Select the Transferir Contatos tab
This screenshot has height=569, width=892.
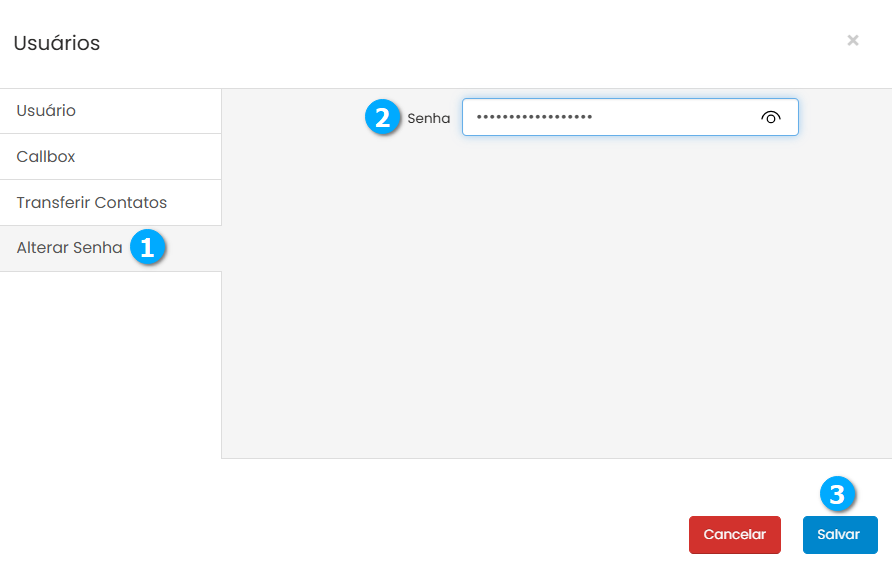coord(92,203)
